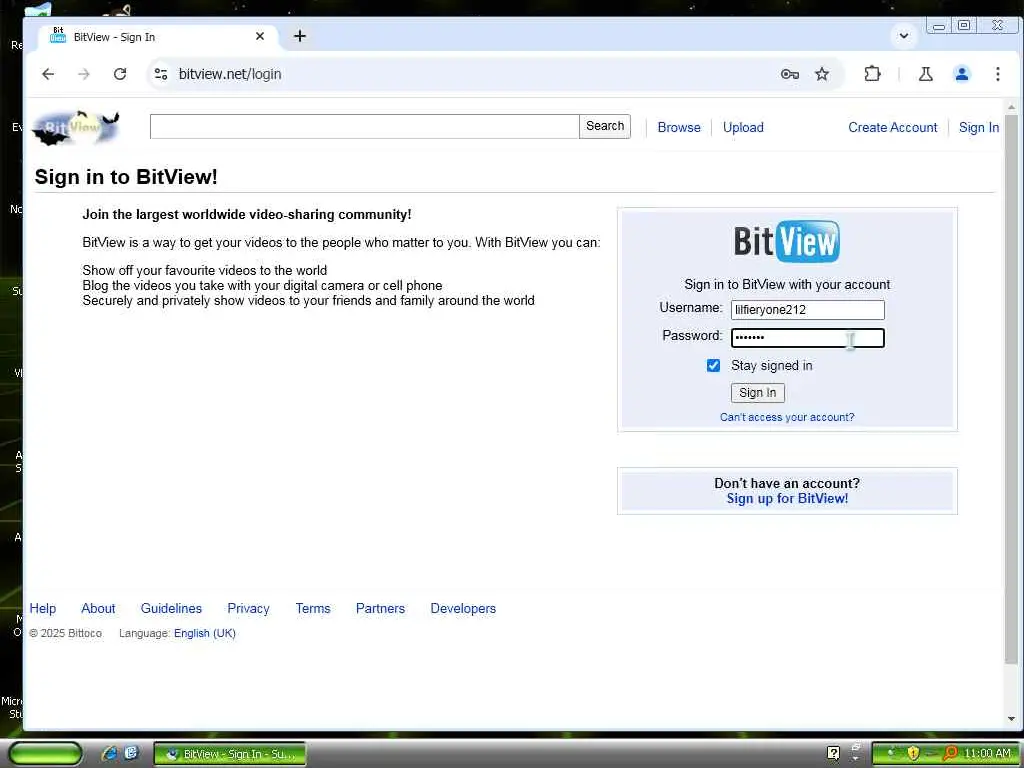Expand the tab search dropdown arrow
Viewport: 1024px width, 768px height.
click(x=904, y=36)
